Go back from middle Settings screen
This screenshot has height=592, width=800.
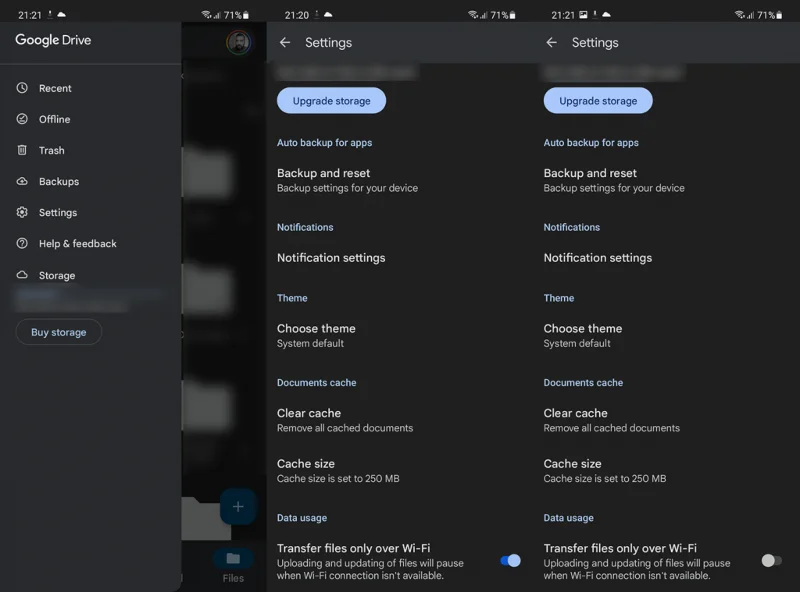[x=285, y=42]
